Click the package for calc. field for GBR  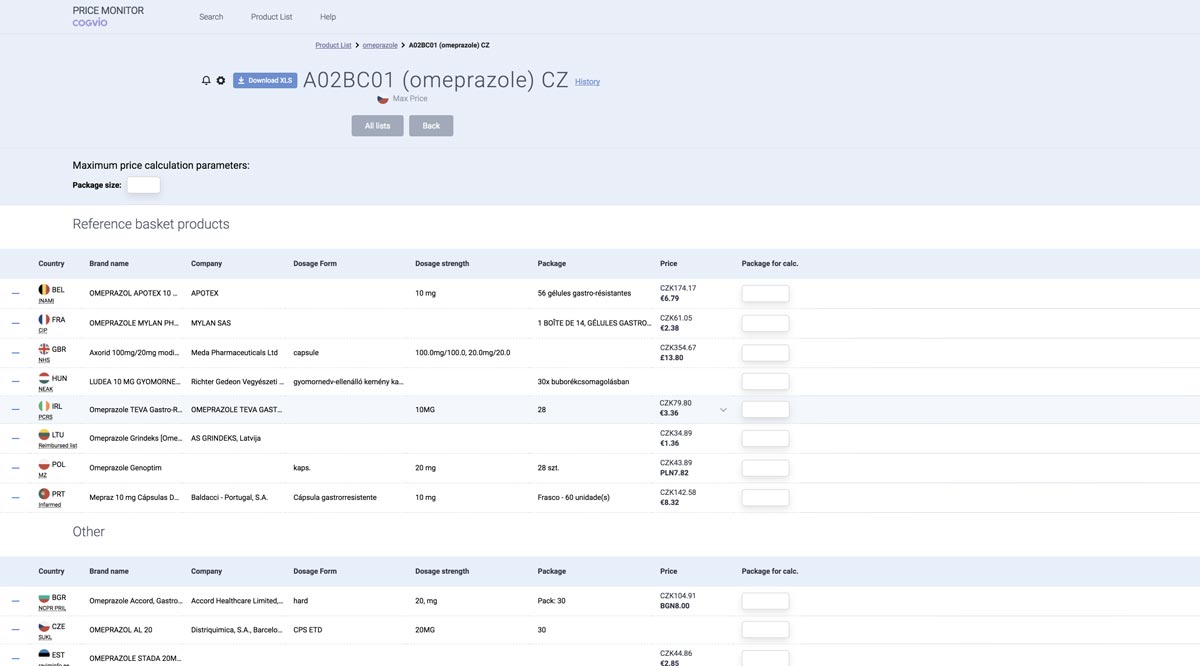click(765, 353)
